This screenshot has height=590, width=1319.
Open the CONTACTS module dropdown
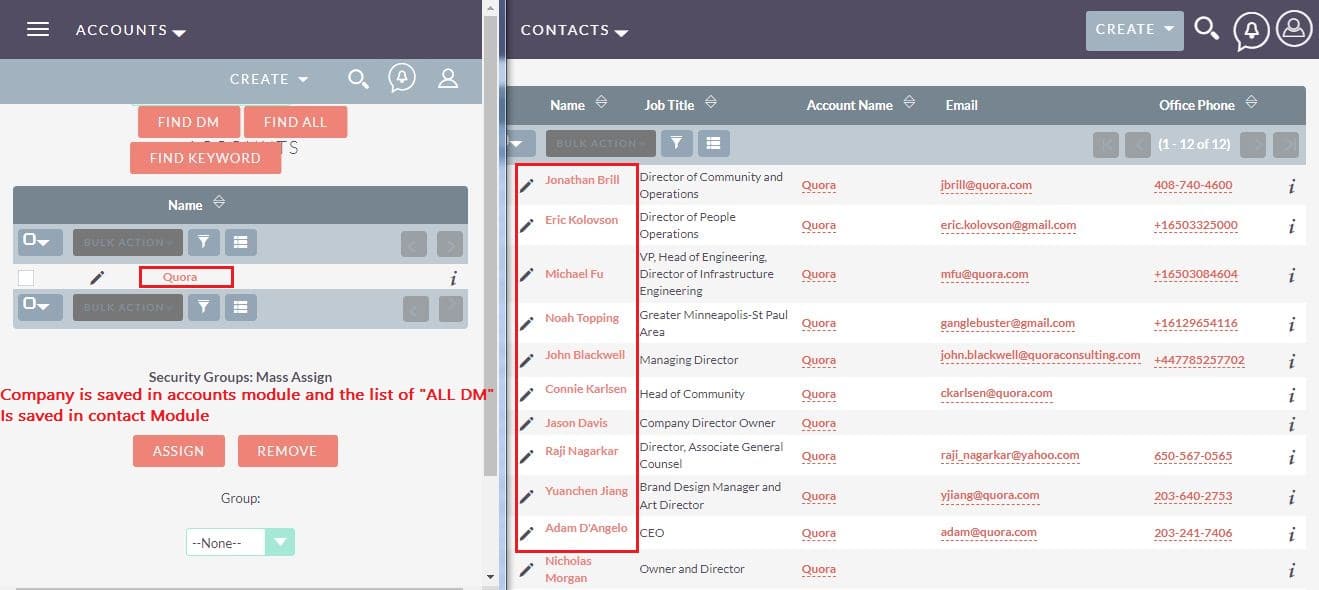574,31
